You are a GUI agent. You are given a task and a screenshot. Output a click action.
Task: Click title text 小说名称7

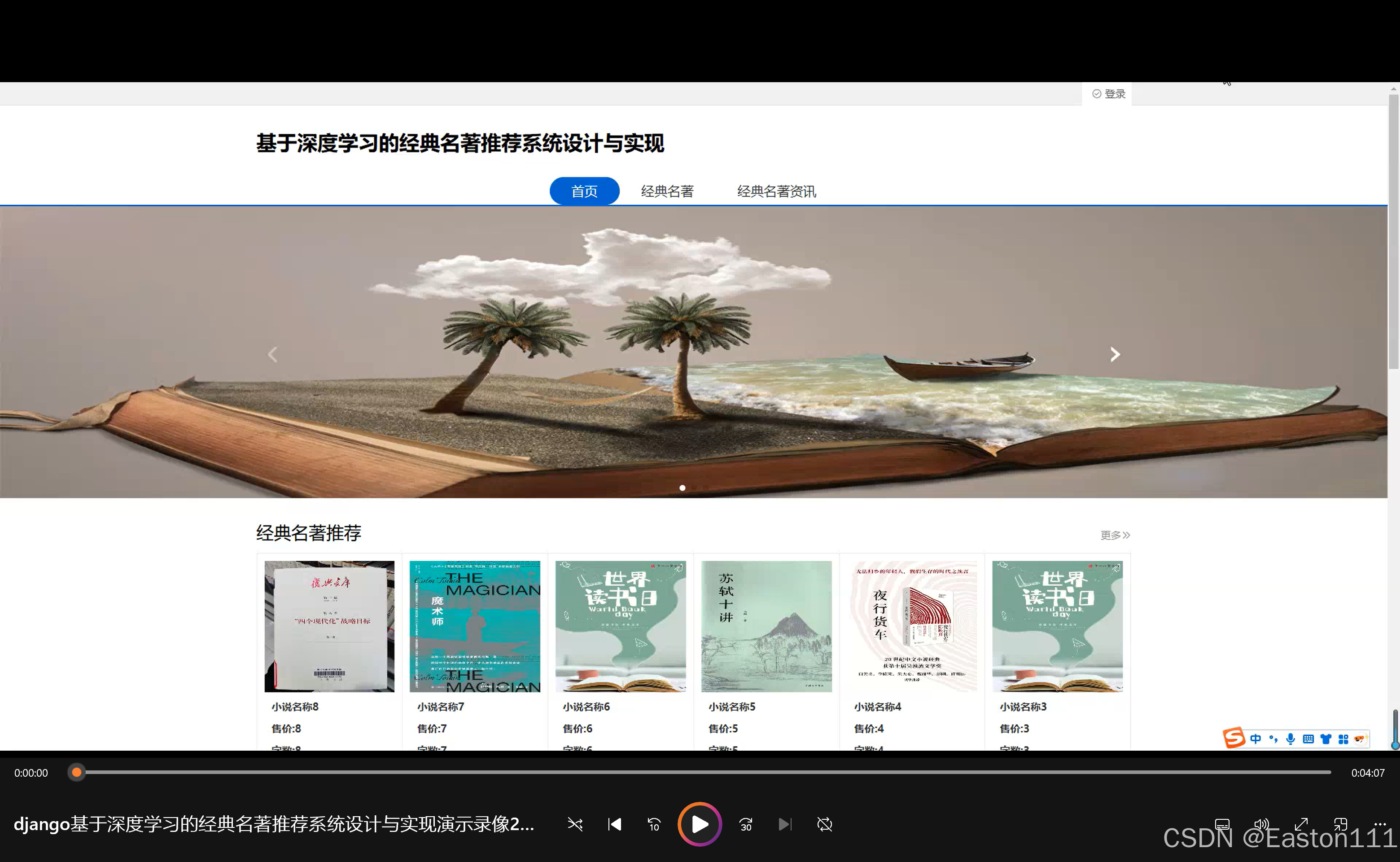(441, 706)
